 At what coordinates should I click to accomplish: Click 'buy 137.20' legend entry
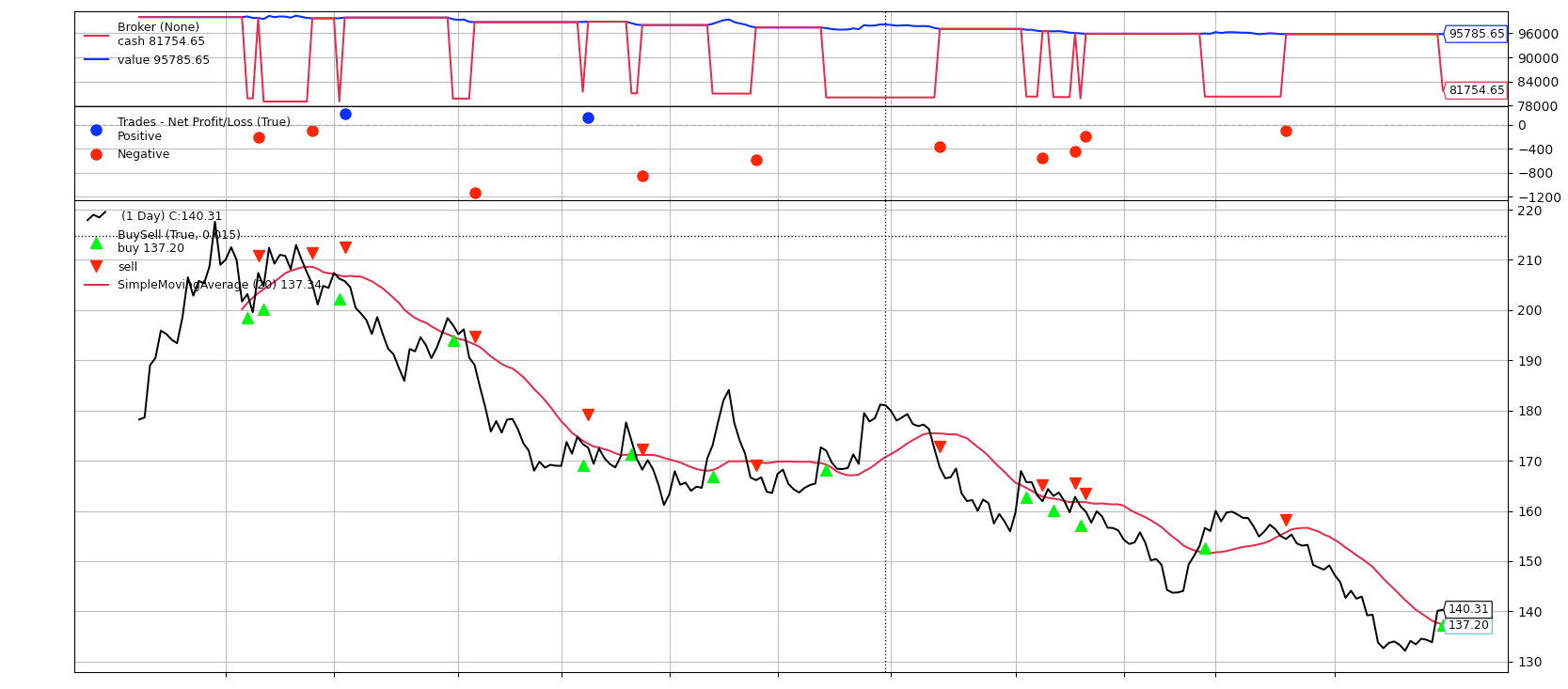(x=150, y=248)
